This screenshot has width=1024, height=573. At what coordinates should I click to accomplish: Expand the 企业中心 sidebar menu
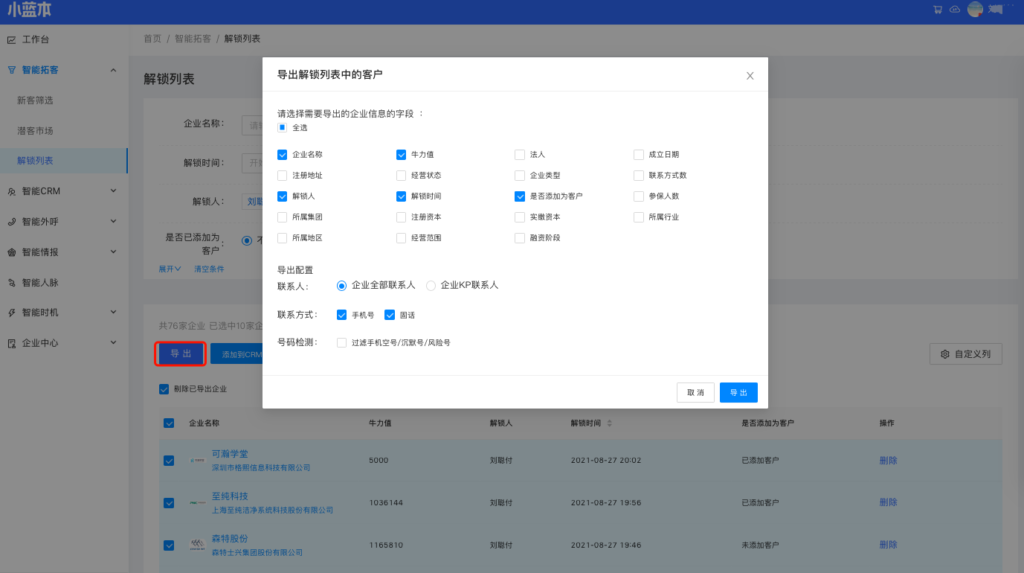coord(113,343)
